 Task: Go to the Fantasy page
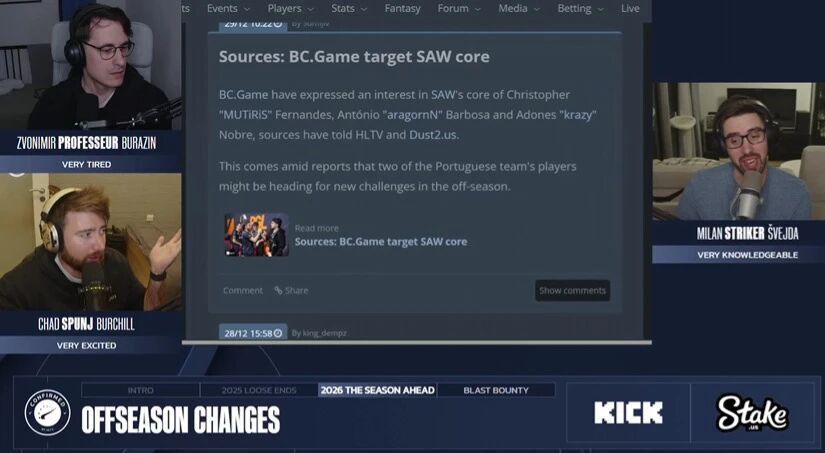coord(403,8)
